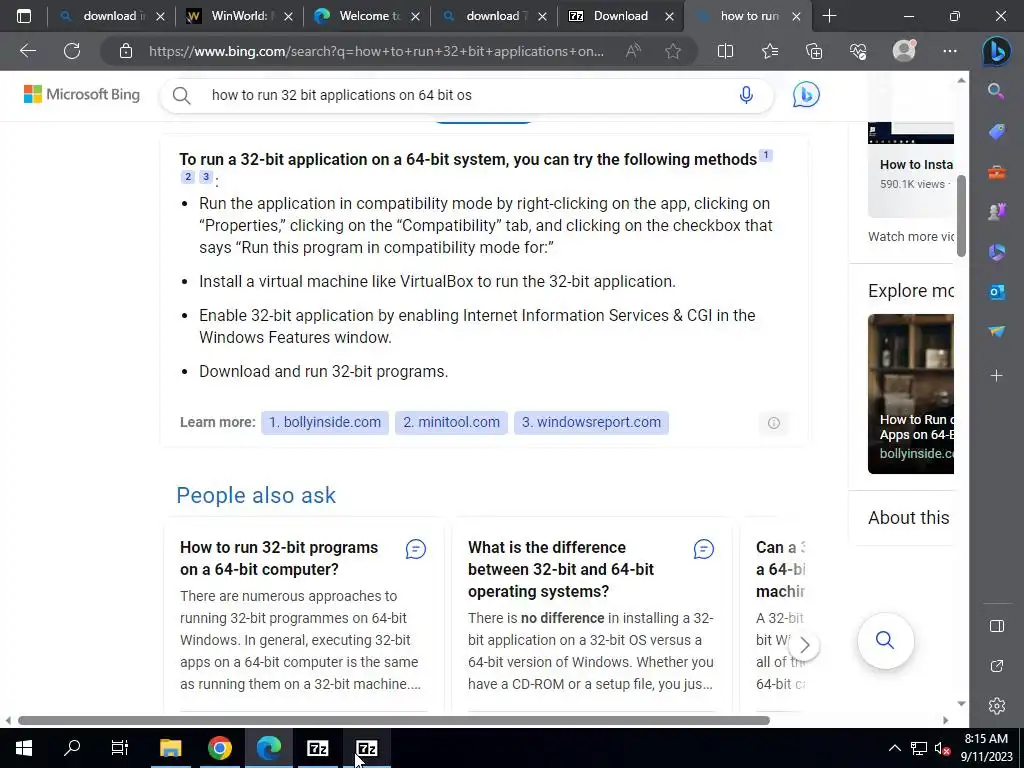
Task: Open 'How to run 32-bit programs' question
Action: pyautogui.click(x=279, y=558)
